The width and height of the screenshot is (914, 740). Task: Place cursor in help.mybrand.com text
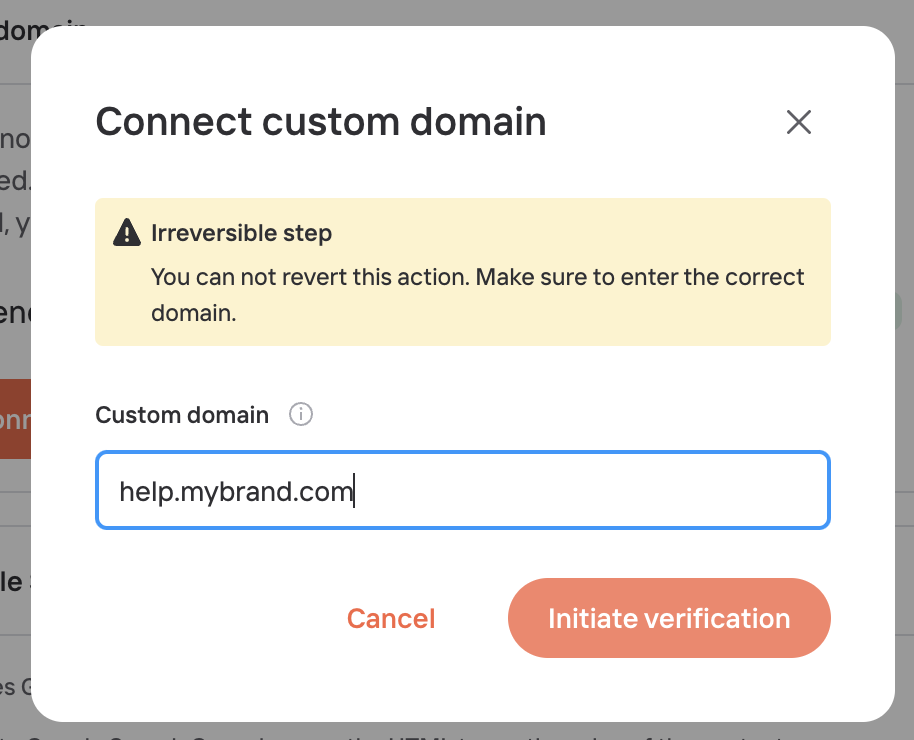236,492
